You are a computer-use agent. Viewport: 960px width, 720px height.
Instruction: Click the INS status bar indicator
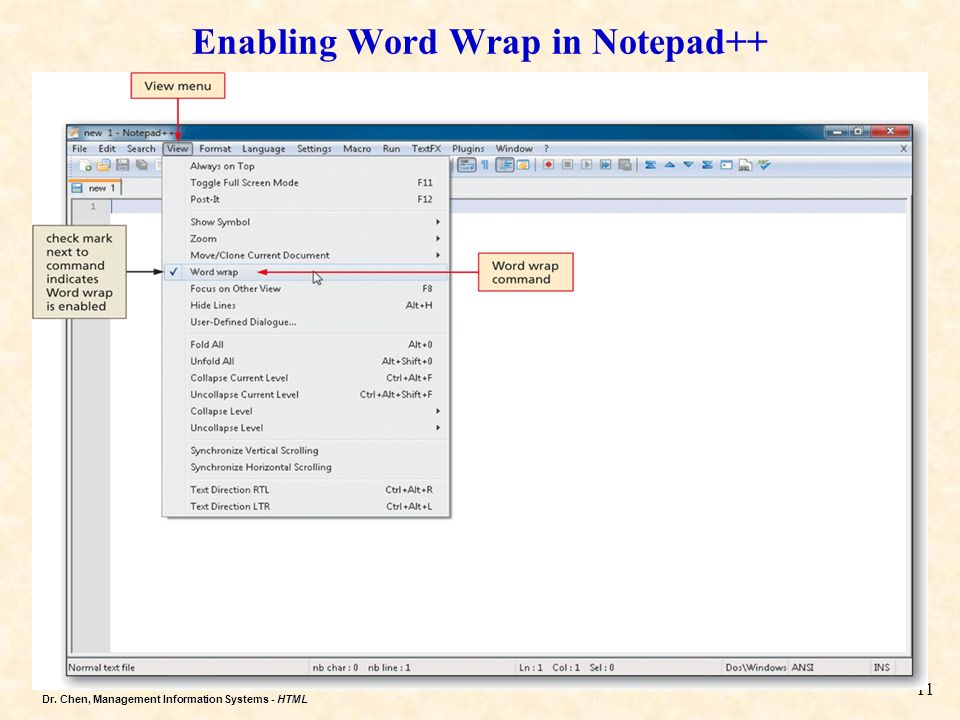[882, 667]
